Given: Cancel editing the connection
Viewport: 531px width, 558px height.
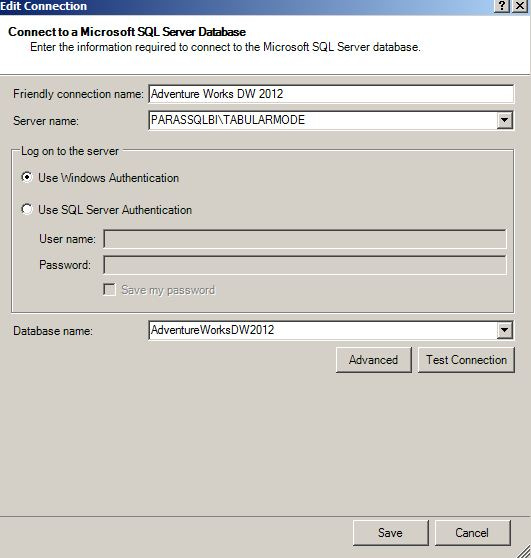Looking at the screenshot, I should click(472, 533).
